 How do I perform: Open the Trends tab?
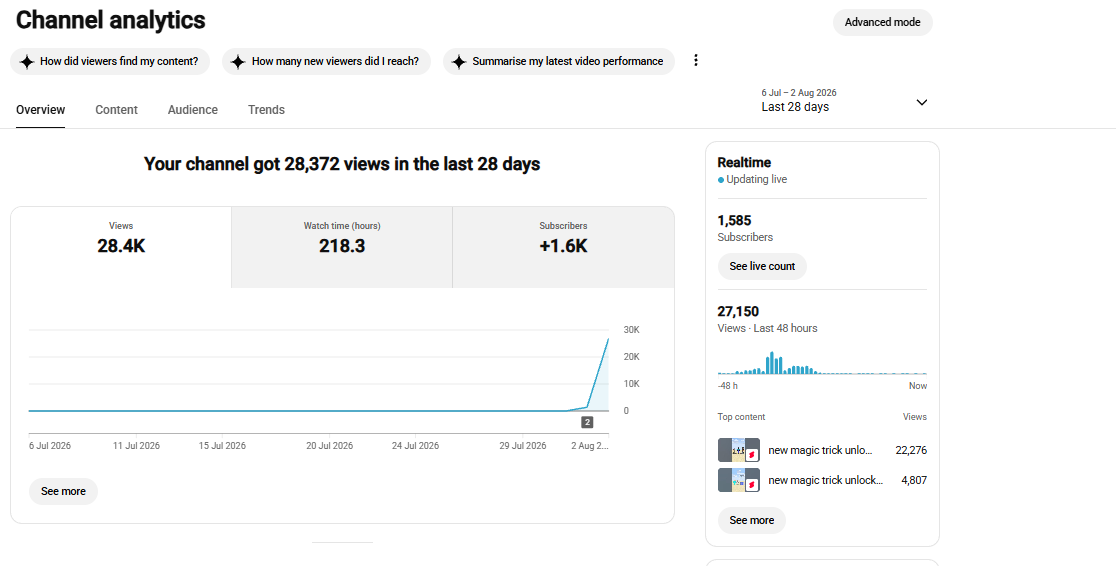[x=266, y=110]
